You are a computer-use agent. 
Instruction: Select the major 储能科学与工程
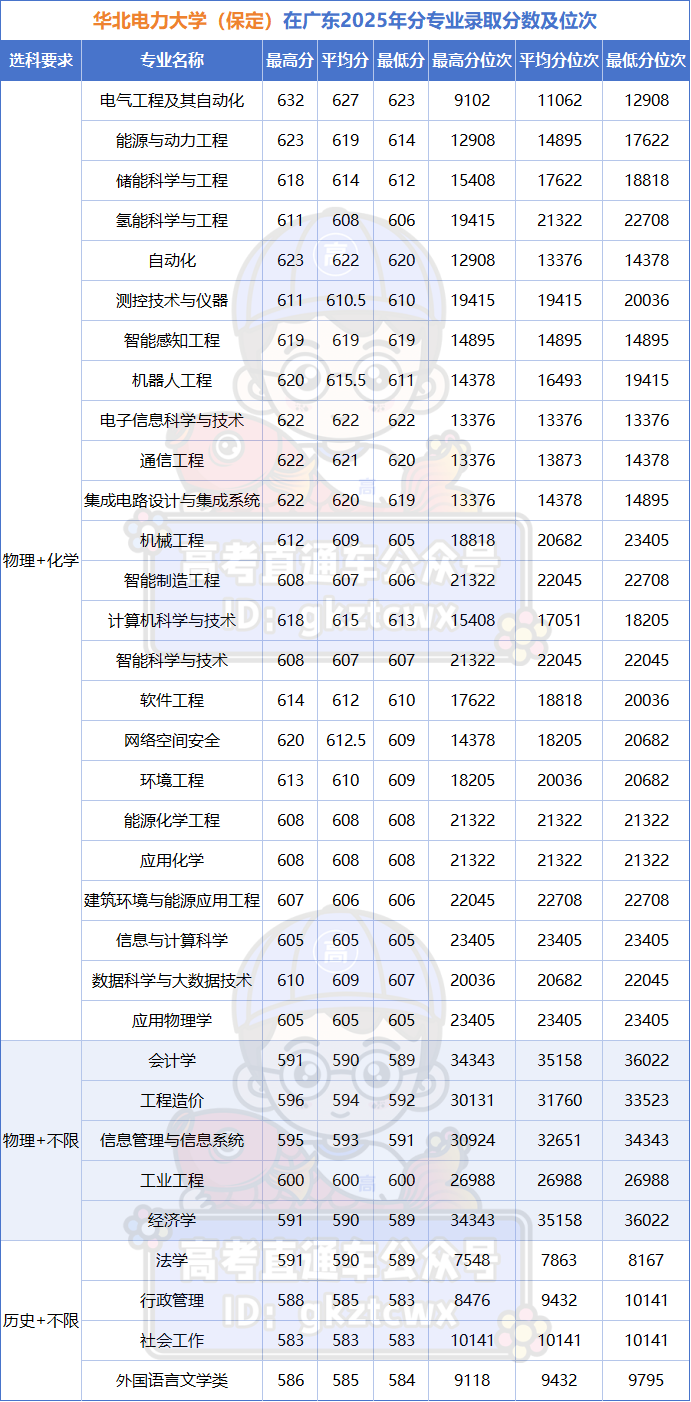pyautogui.click(x=172, y=180)
